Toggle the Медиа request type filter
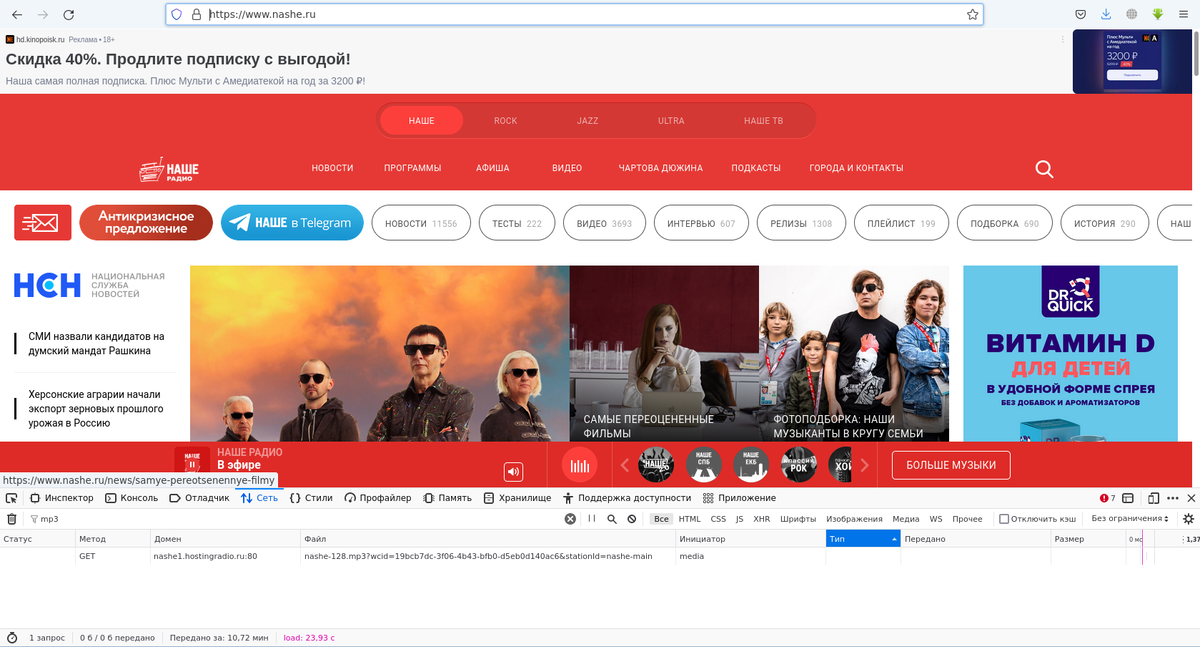1200x647 pixels. 906,519
